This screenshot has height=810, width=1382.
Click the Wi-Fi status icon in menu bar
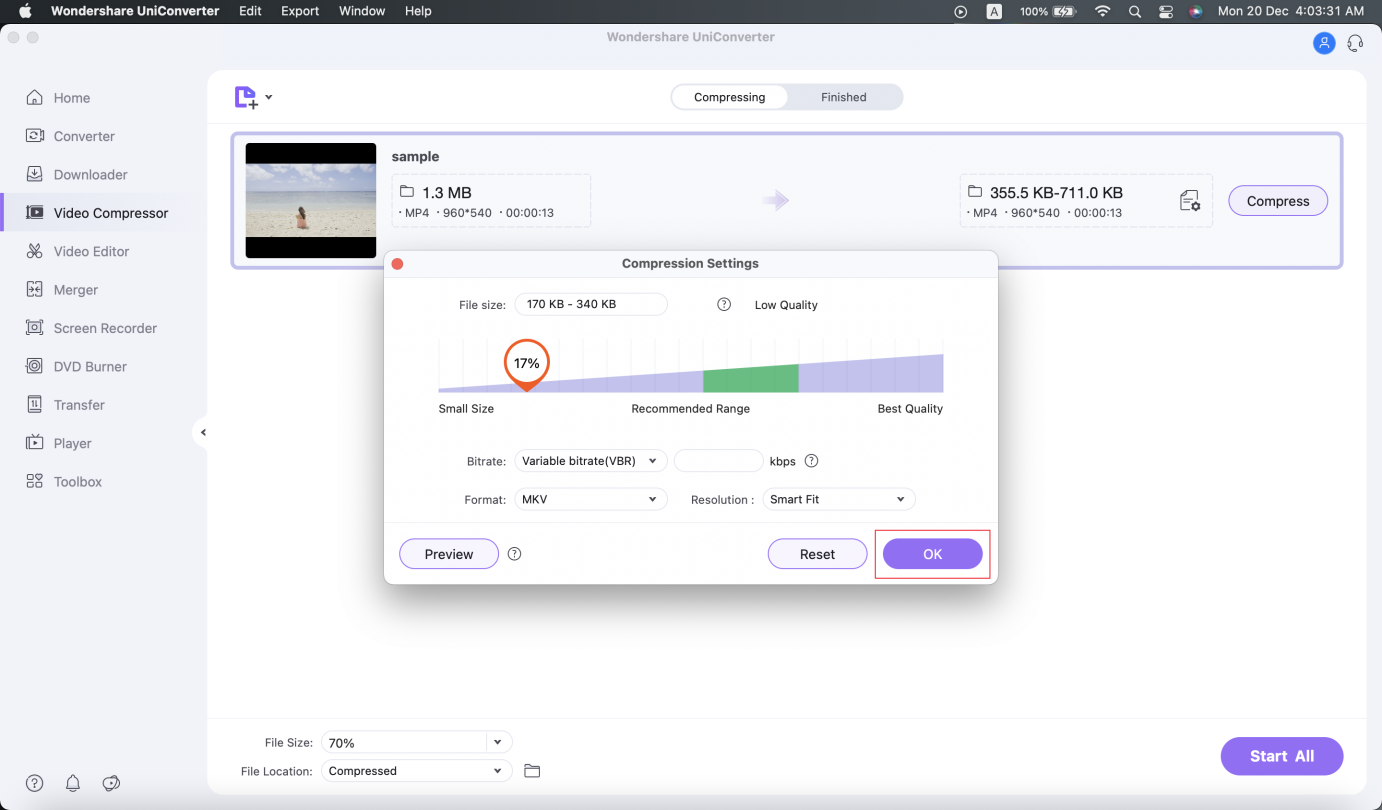click(x=1102, y=11)
